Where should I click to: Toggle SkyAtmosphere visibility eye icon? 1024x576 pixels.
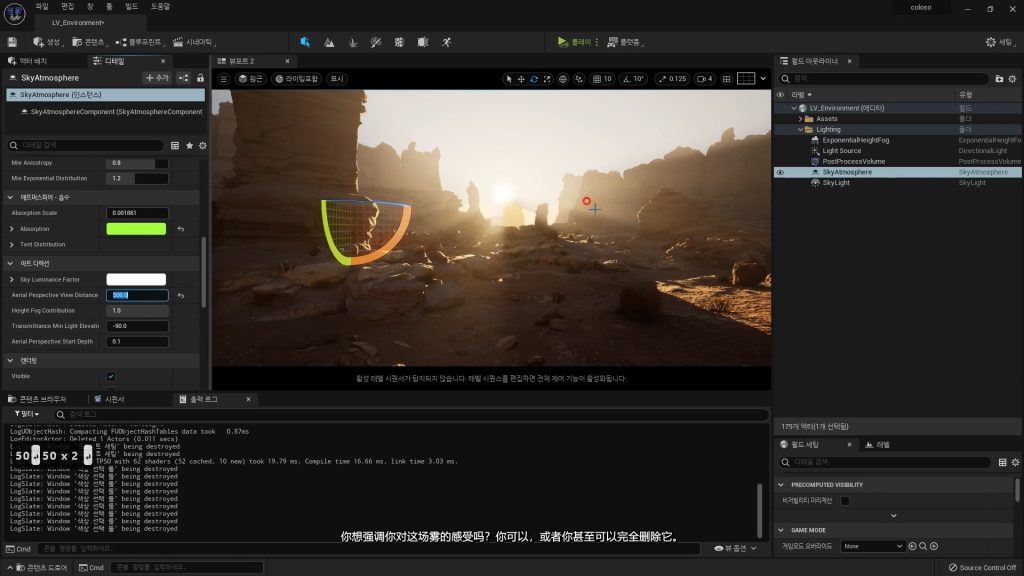click(780, 172)
